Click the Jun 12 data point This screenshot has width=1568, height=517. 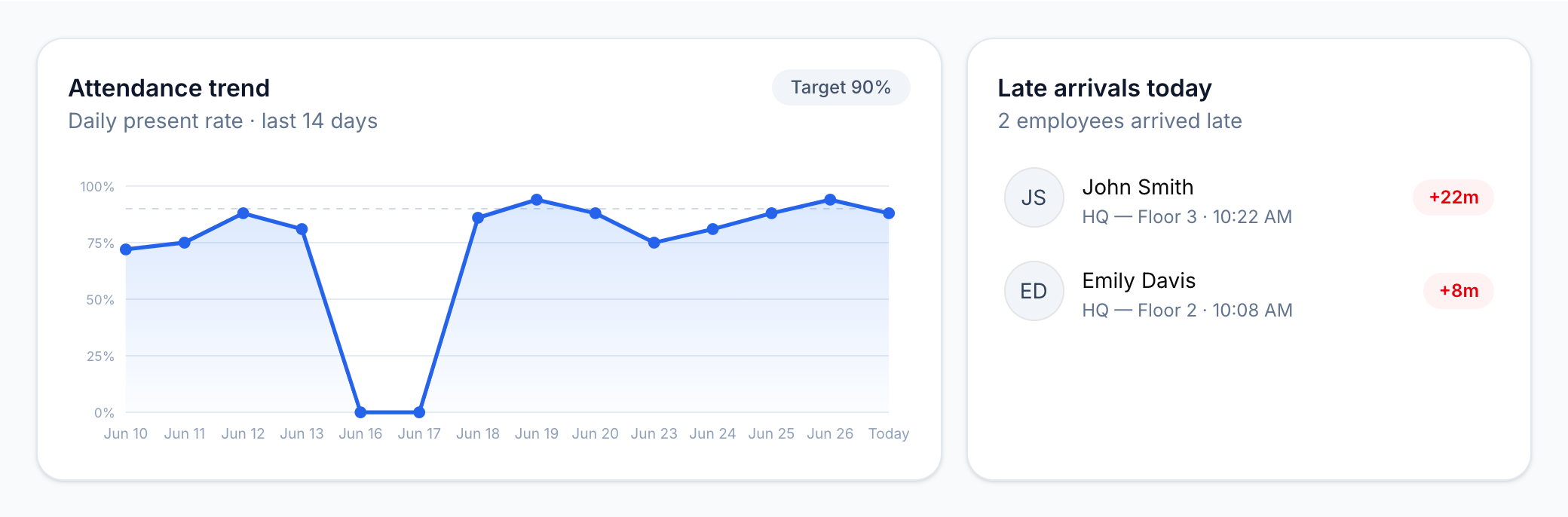243,213
